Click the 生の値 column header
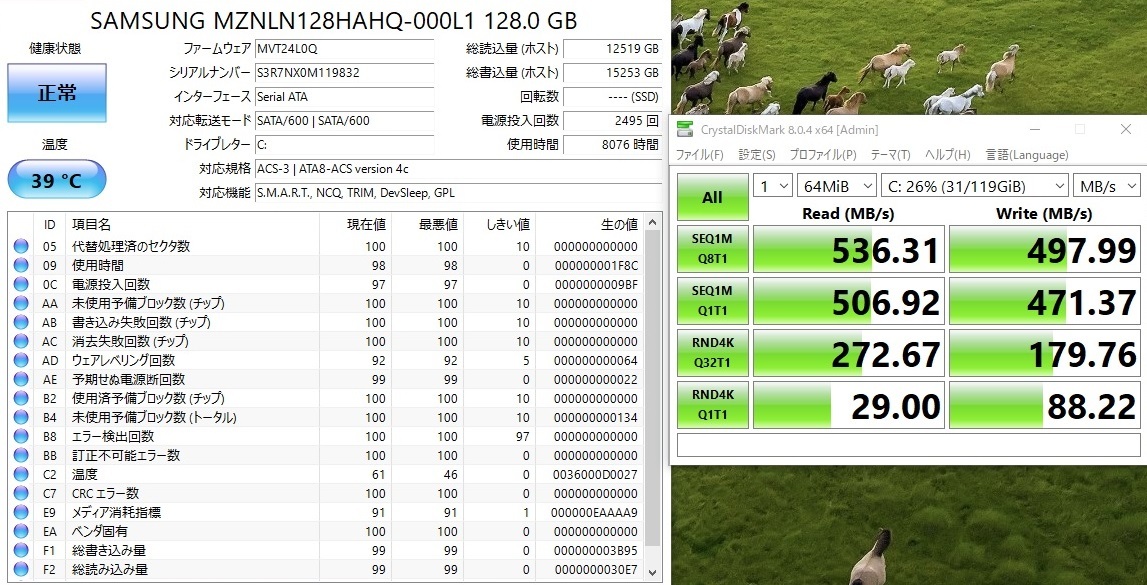This screenshot has height=585, width=1147. 590,224
